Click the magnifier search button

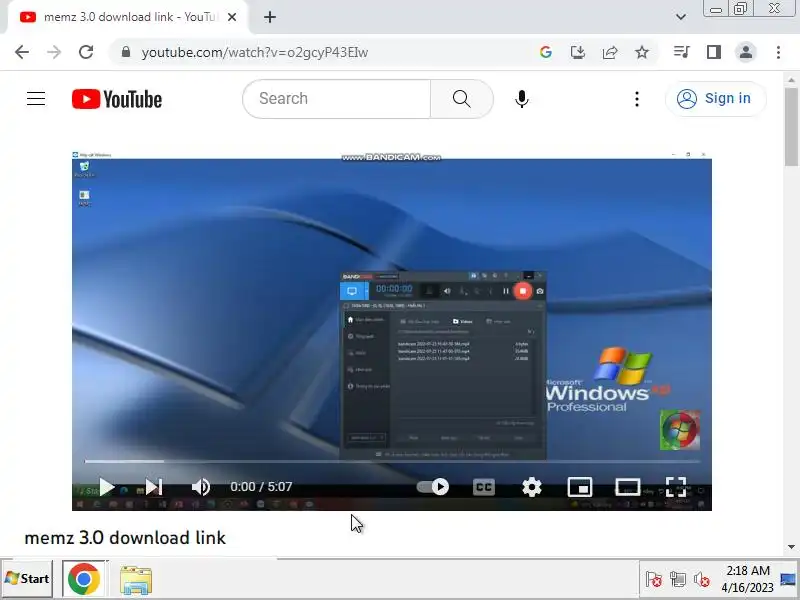pos(462,98)
